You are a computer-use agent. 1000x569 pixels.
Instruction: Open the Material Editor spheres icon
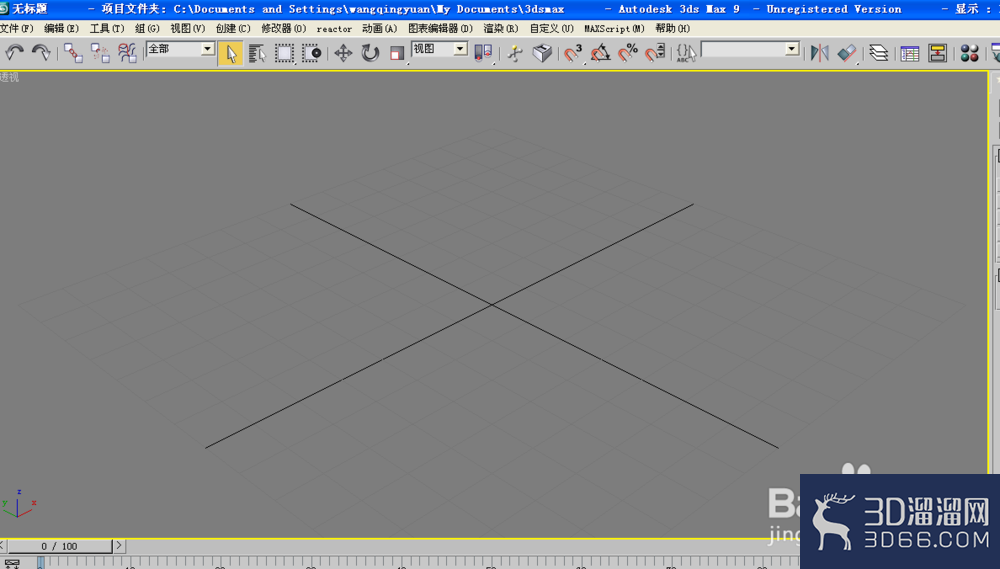pos(969,53)
